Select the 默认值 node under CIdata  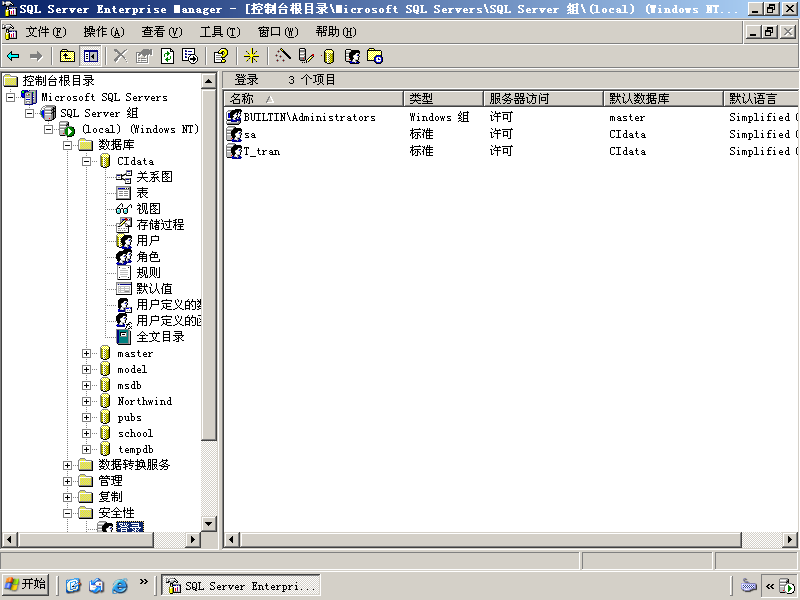coord(154,288)
